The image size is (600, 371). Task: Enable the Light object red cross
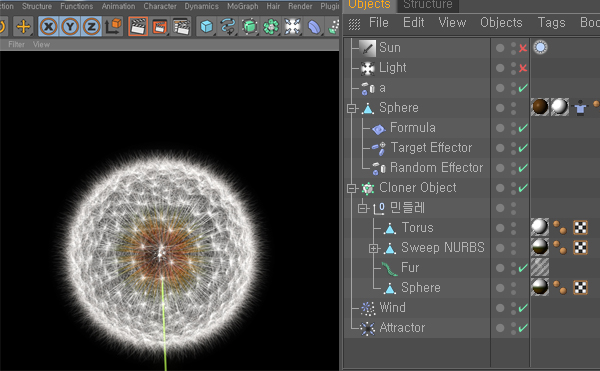click(x=523, y=68)
